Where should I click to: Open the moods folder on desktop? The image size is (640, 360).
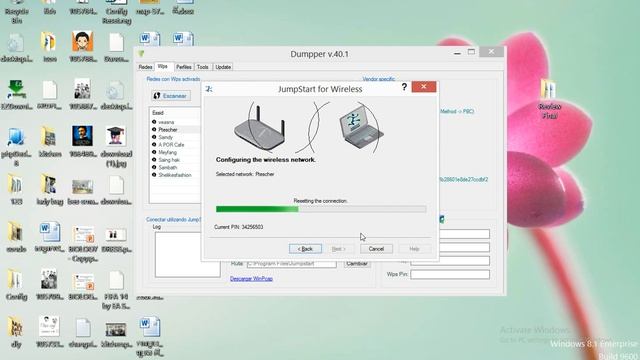[16, 237]
